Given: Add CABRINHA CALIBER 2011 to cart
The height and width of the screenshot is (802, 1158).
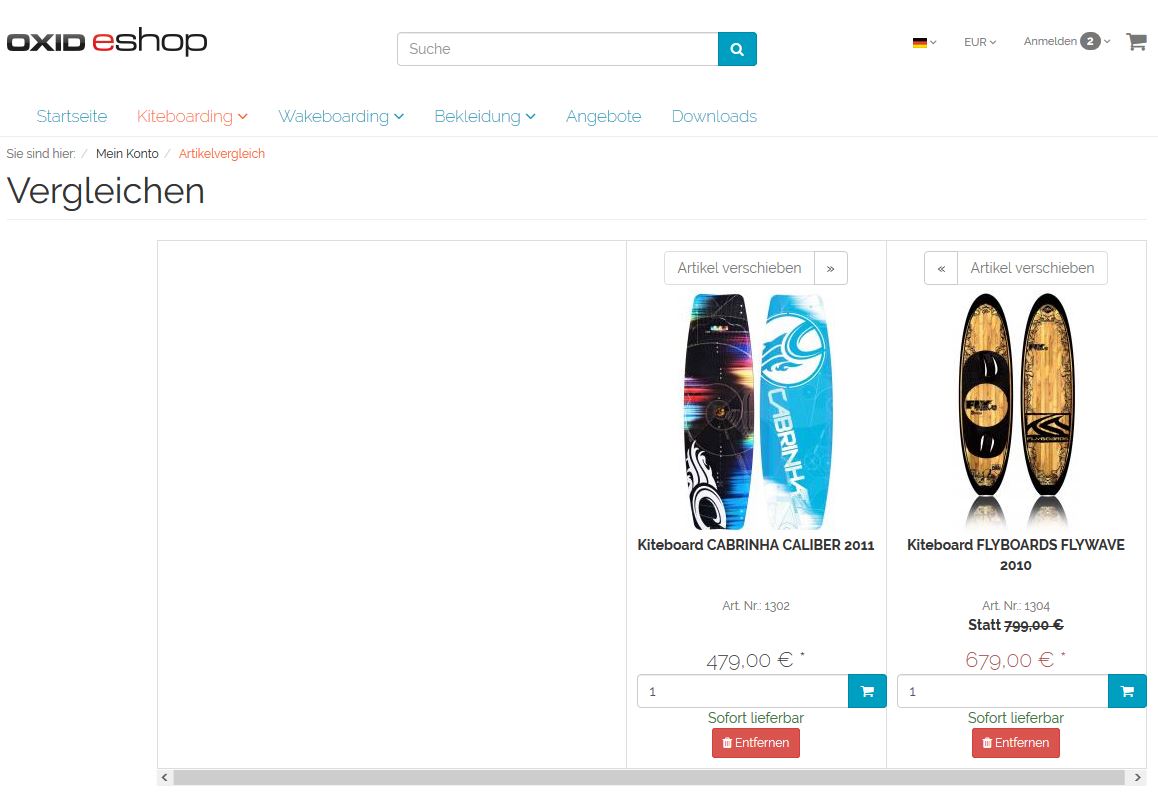Looking at the screenshot, I should click(867, 691).
